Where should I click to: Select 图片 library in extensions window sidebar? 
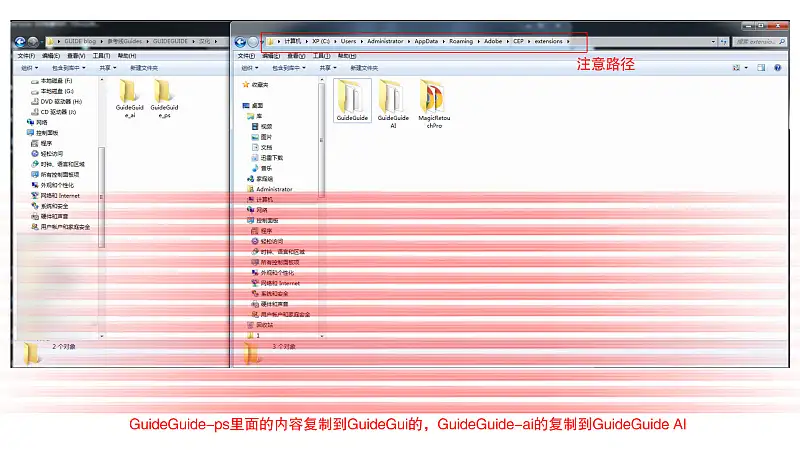262,137
